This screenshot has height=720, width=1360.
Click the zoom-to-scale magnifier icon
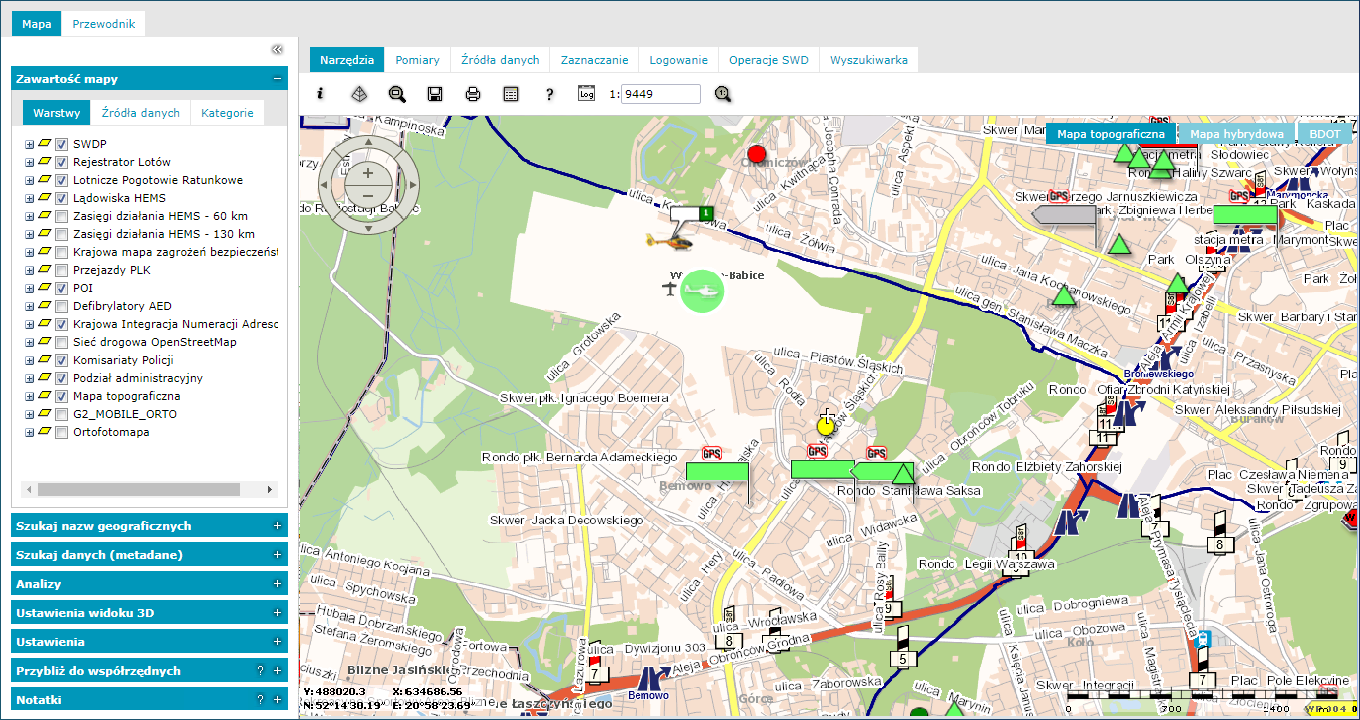[723, 94]
